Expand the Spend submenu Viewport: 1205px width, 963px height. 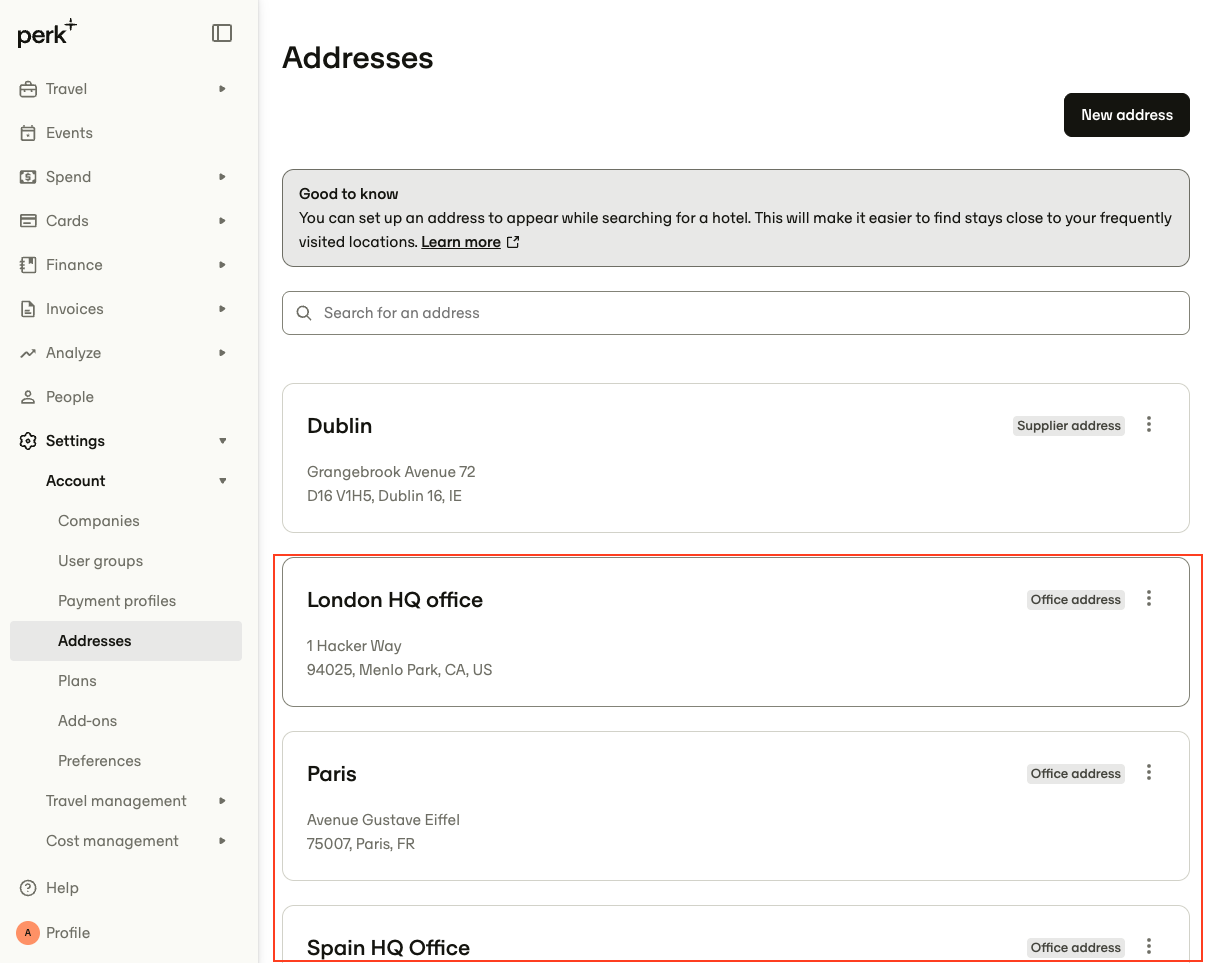pos(223,177)
